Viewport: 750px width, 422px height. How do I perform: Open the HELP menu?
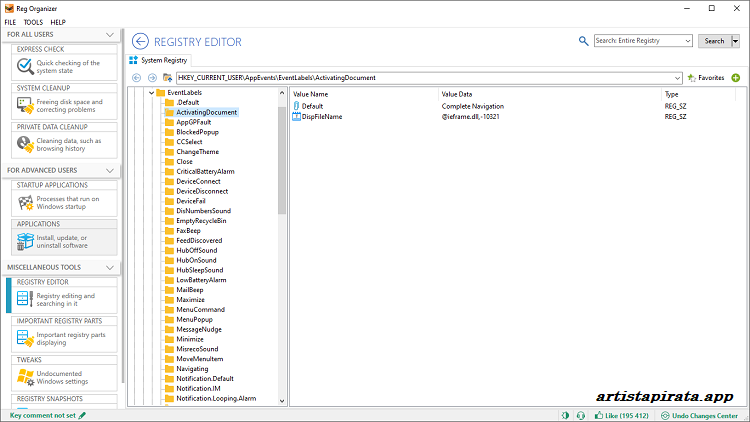coord(58,22)
